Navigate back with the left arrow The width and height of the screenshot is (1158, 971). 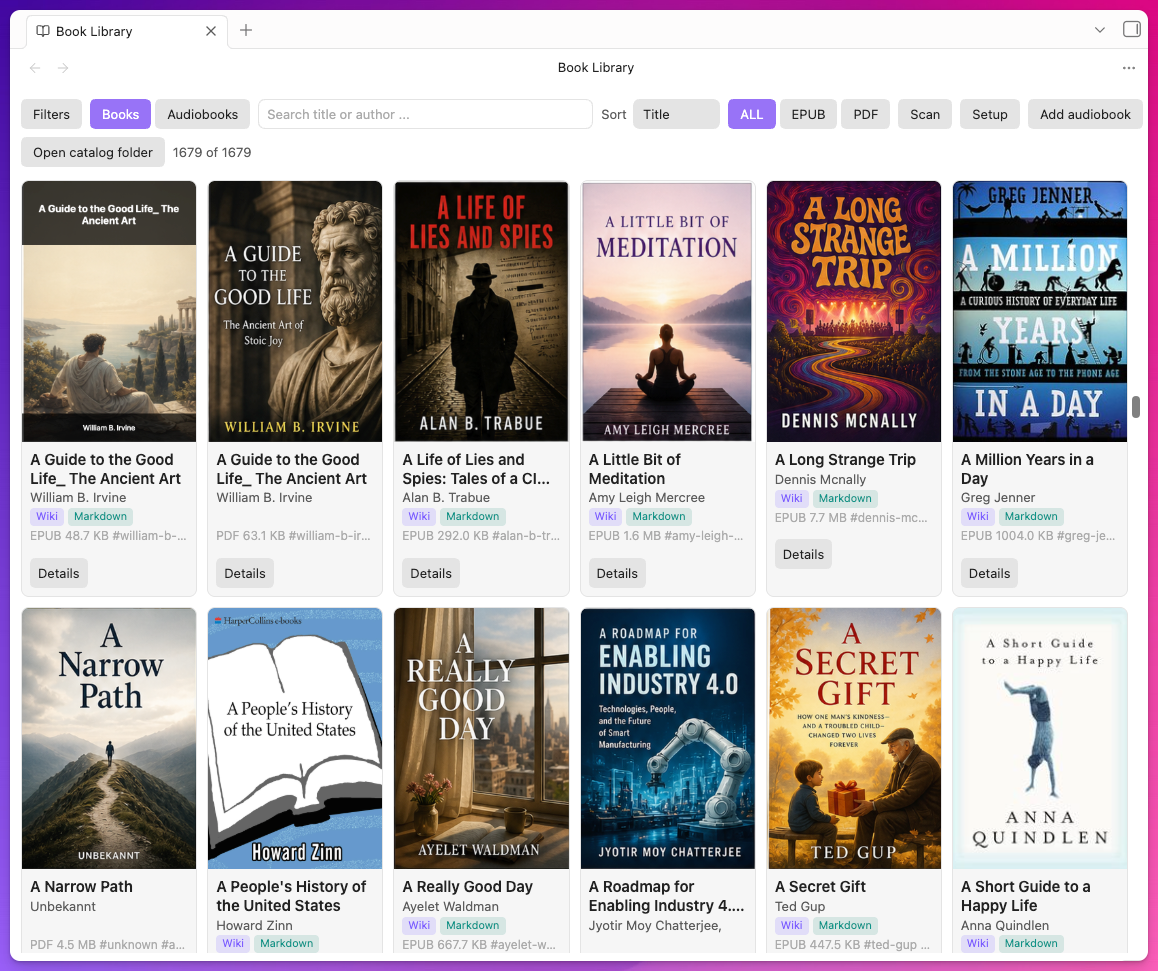click(35, 68)
